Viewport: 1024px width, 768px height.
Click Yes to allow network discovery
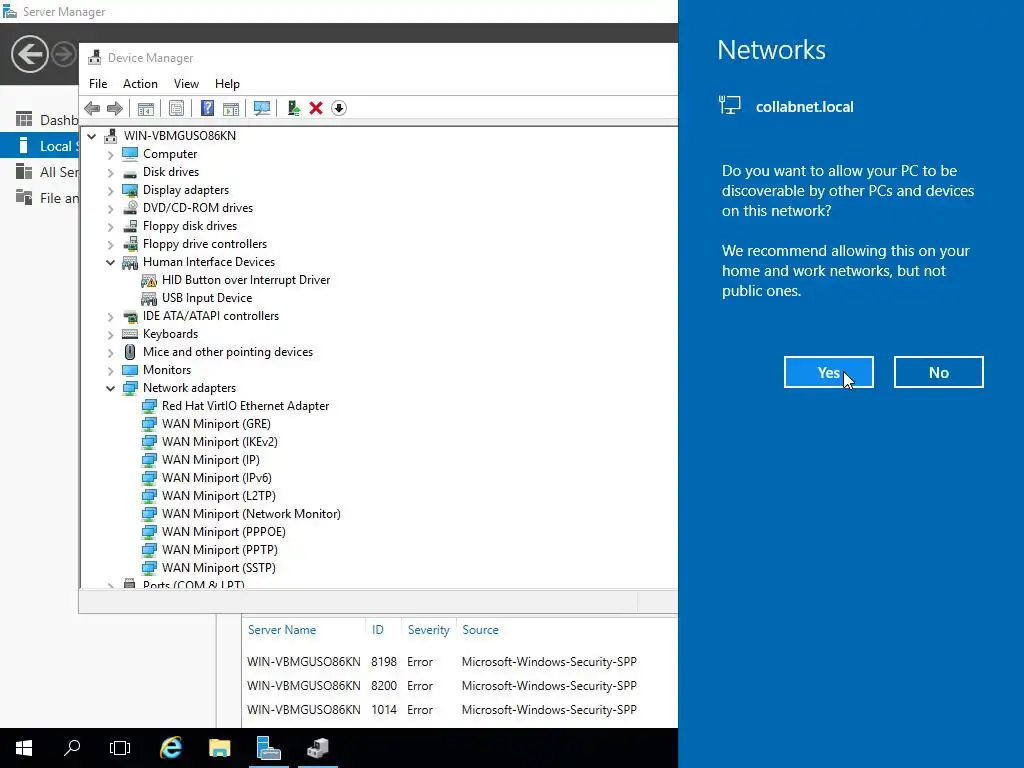828,372
